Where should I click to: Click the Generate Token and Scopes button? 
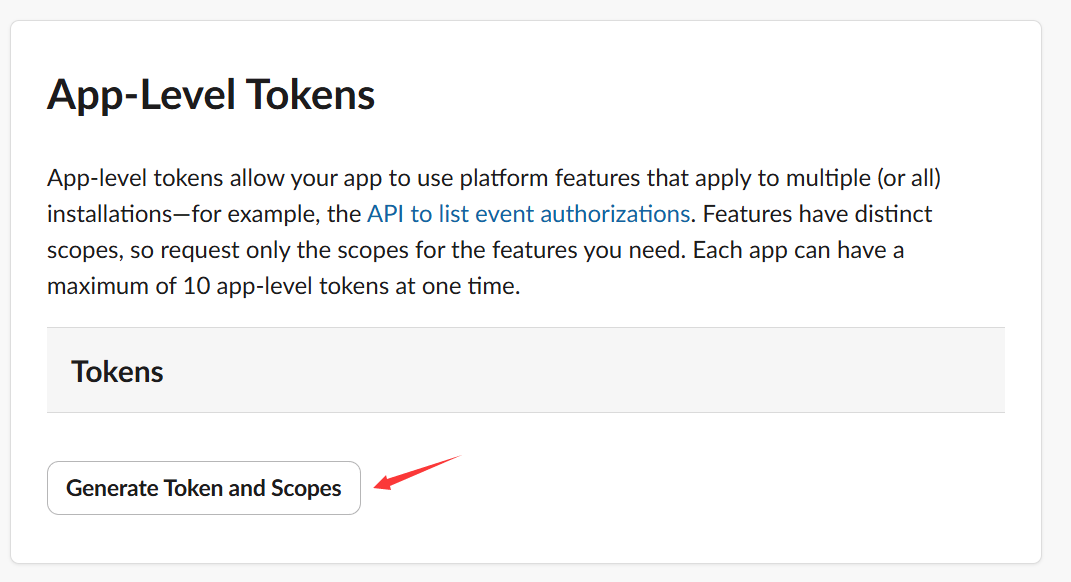click(x=204, y=488)
